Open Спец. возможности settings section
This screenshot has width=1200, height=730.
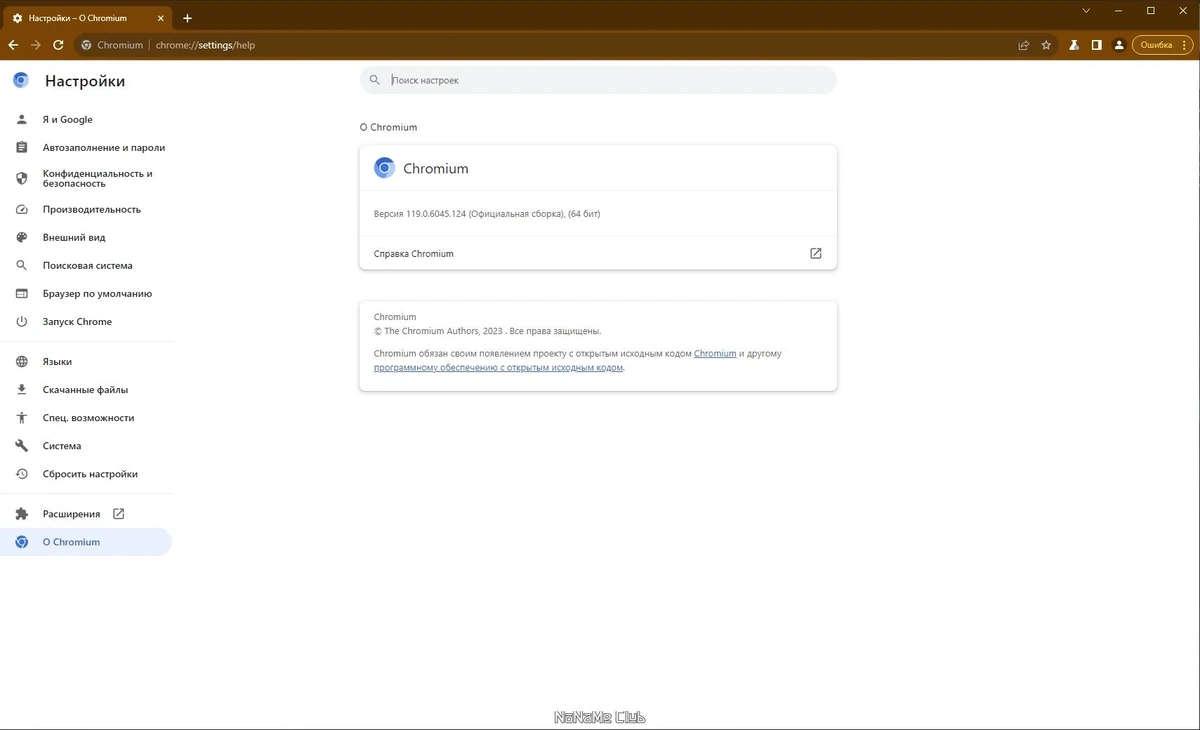(86, 418)
